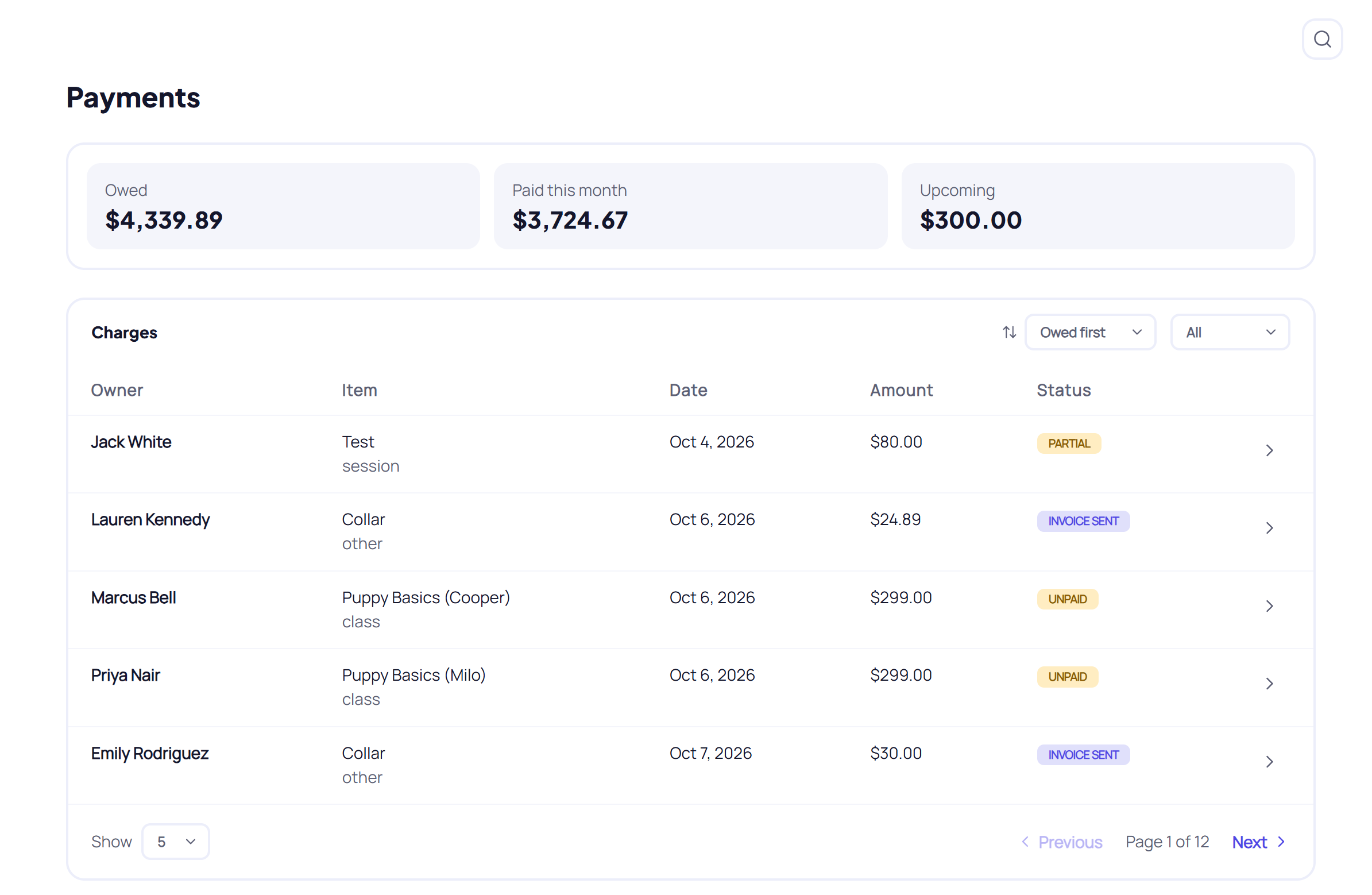Image resolution: width=1372 pixels, height=895 pixels.
Task: Click the Previous page link
Action: click(1061, 842)
